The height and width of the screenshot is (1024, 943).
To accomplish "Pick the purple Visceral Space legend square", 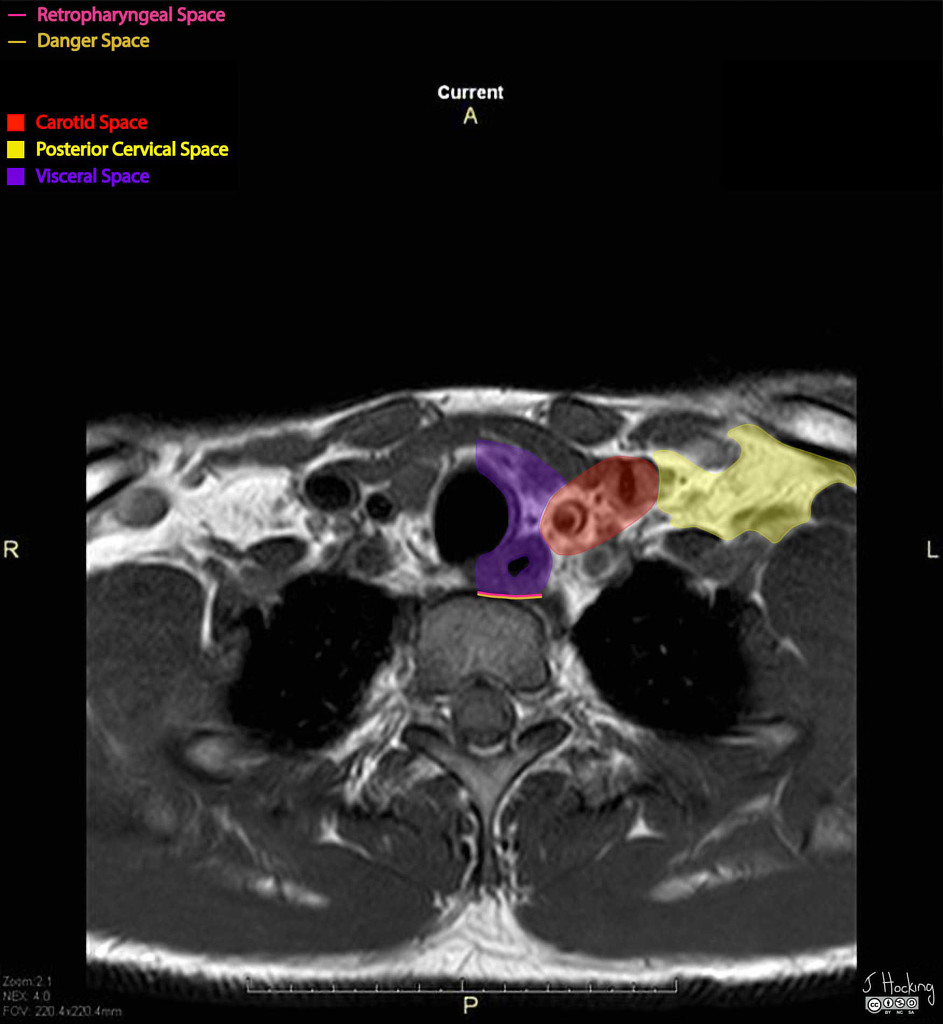I will pyautogui.click(x=15, y=177).
